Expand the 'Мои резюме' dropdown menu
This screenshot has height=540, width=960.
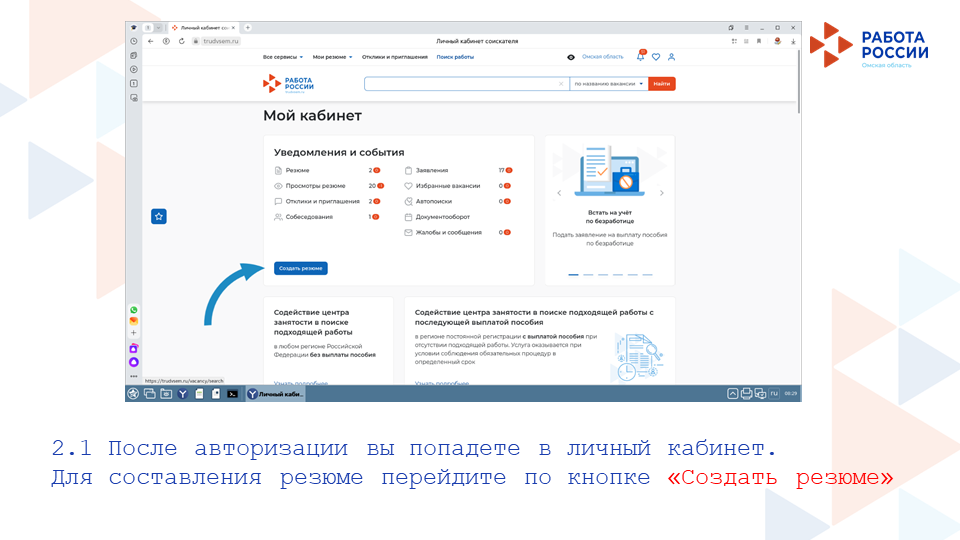pos(332,57)
